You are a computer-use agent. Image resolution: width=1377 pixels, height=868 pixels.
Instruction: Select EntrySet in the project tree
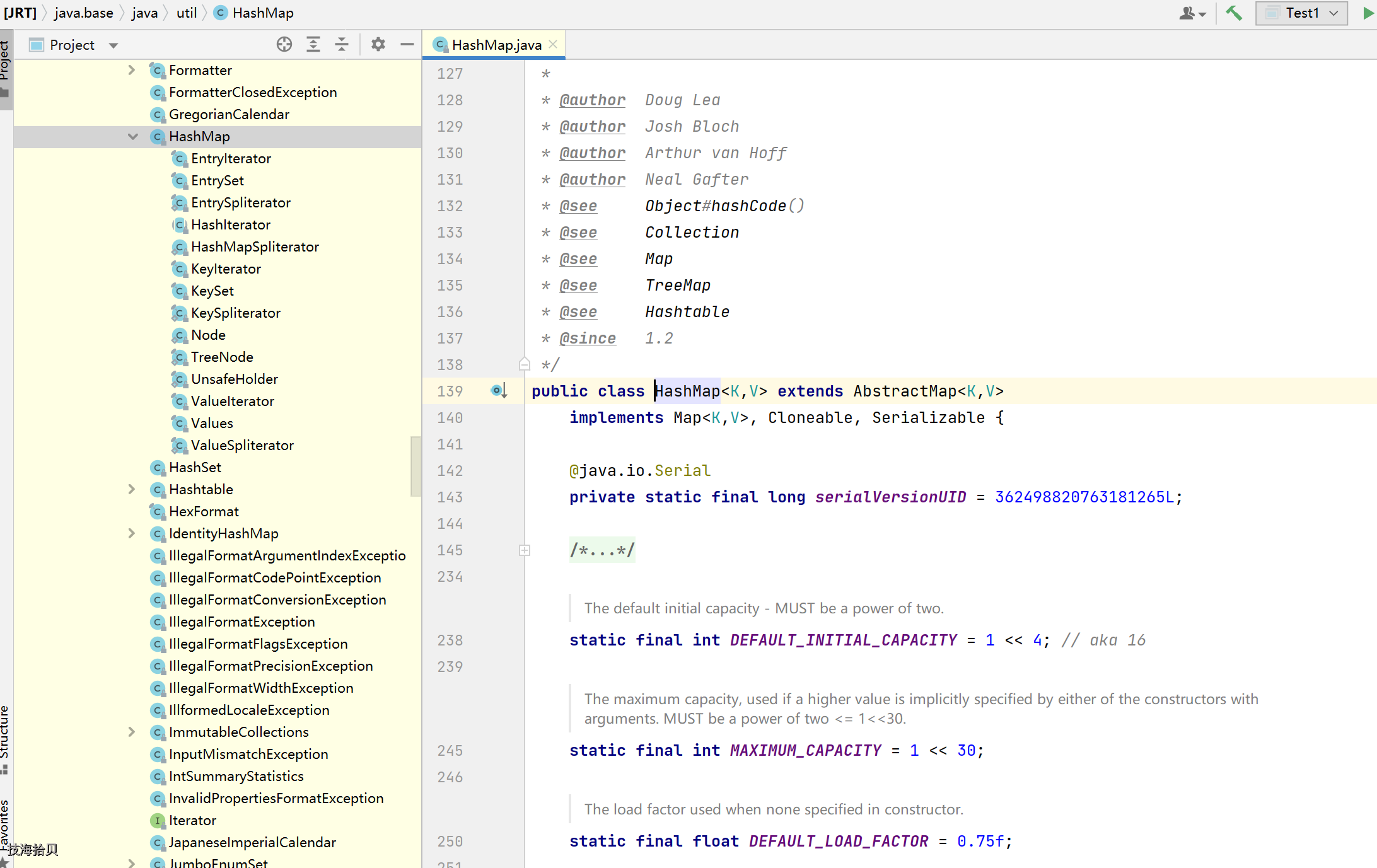pos(217,180)
